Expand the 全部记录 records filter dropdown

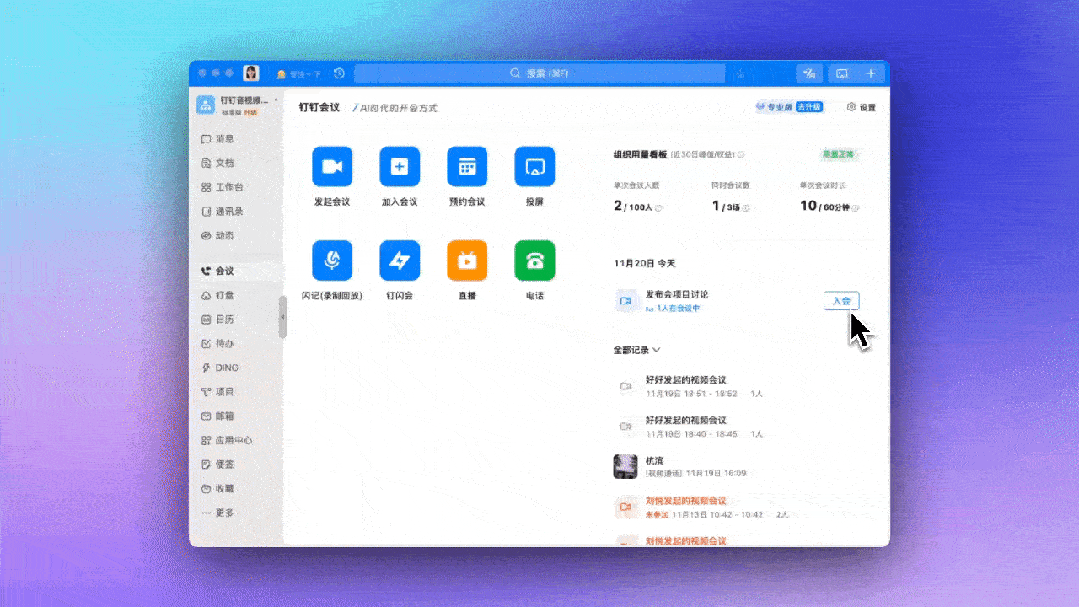click(x=637, y=350)
